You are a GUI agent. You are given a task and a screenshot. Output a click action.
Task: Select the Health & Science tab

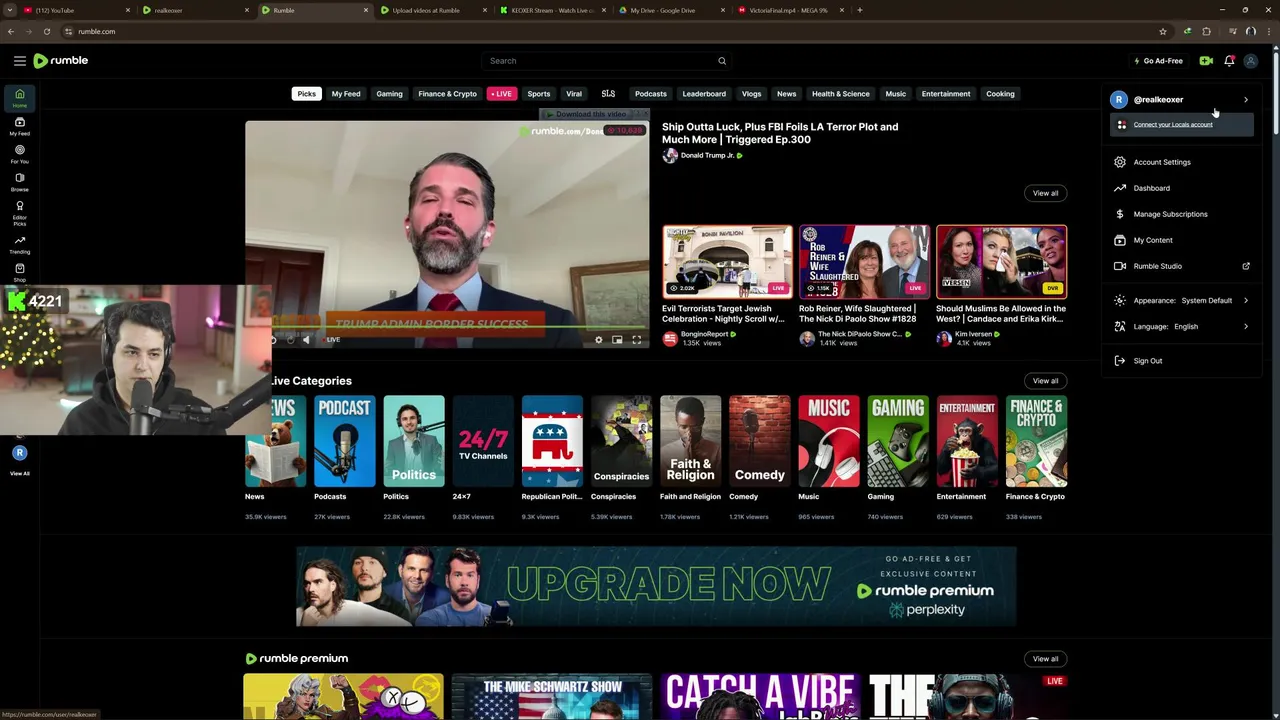[840, 94]
